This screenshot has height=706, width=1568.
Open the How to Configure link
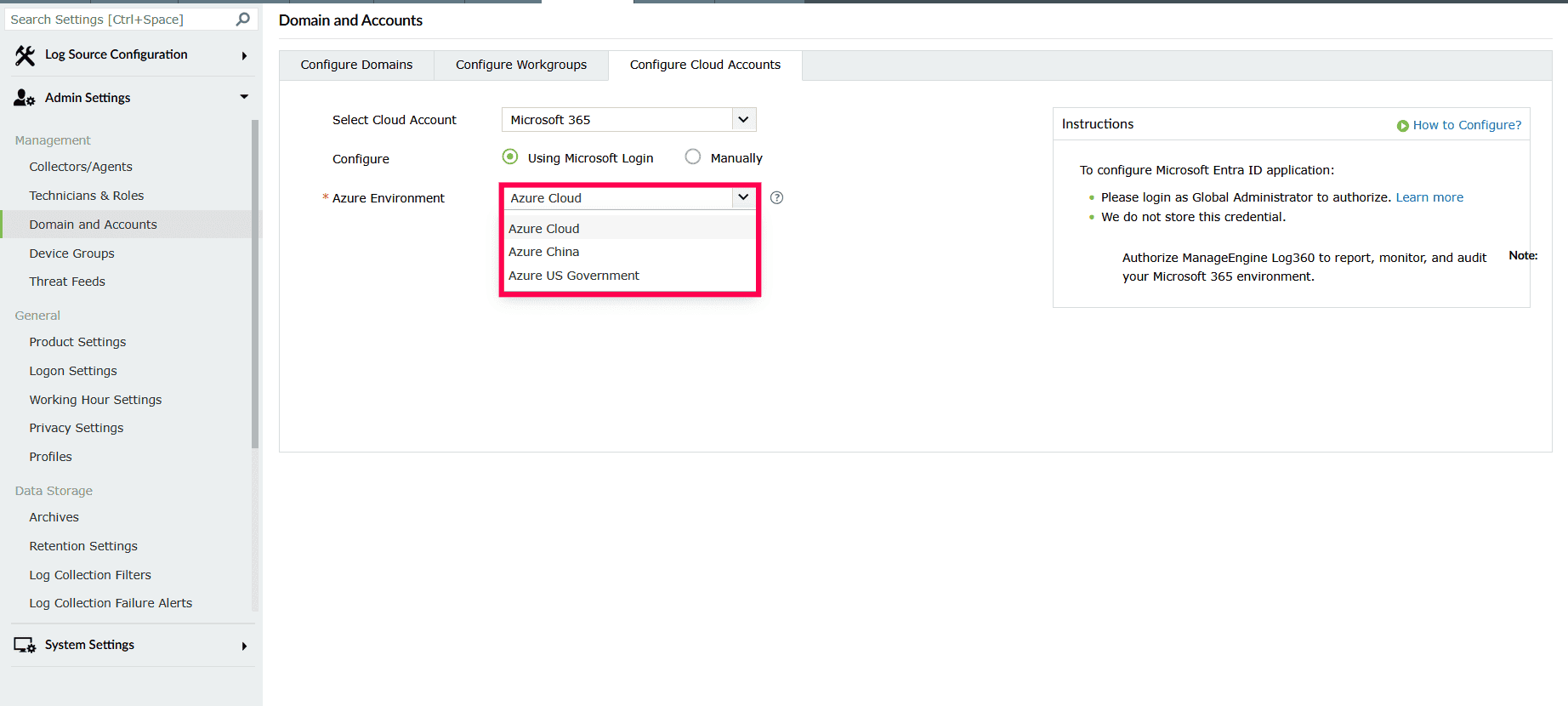click(1467, 125)
